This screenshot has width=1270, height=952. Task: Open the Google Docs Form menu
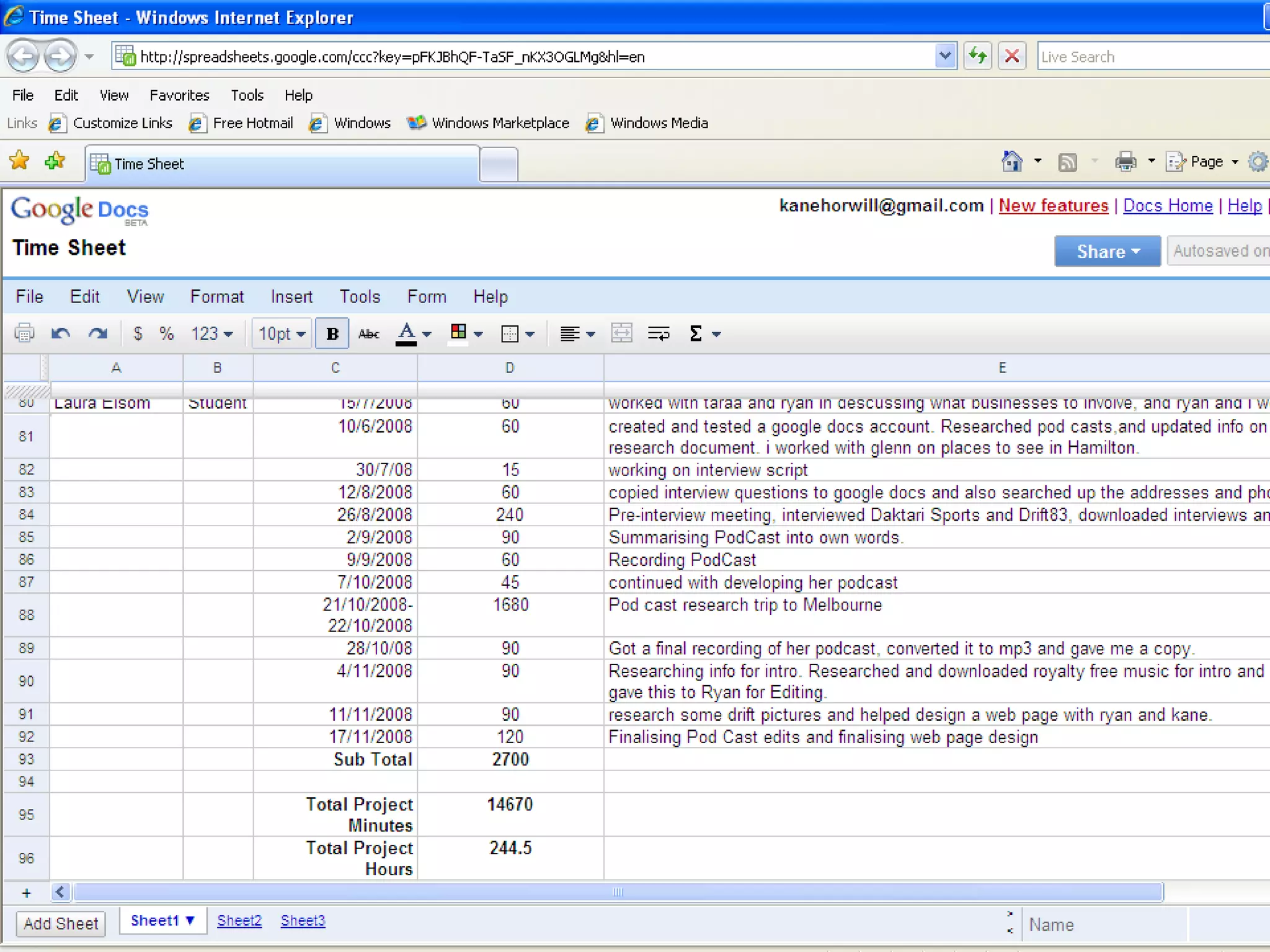[x=427, y=296]
